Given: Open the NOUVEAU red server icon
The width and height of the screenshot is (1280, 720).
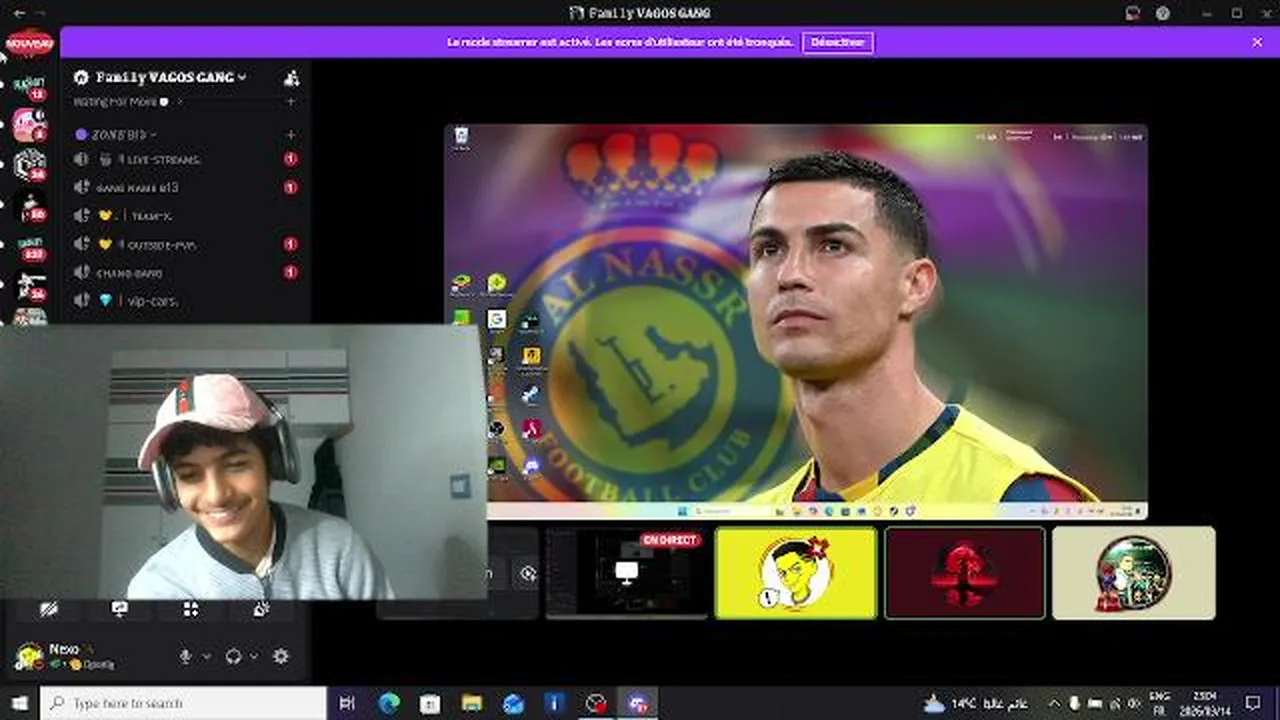Looking at the screenshot, I should pos(30,43).
